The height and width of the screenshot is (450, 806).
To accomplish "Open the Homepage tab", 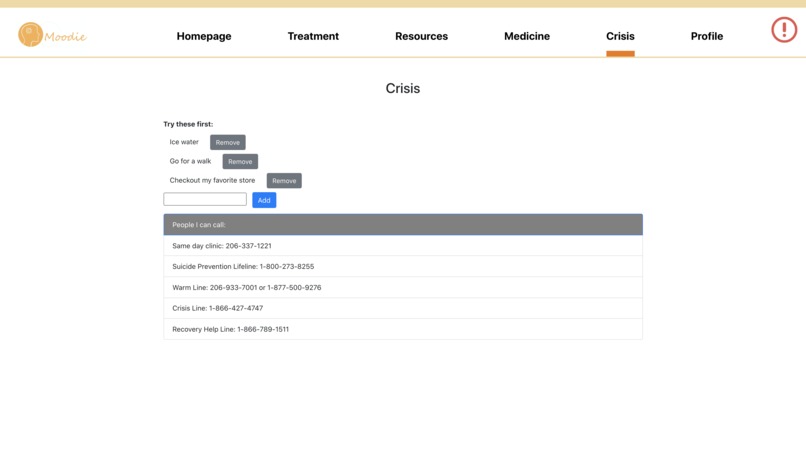I will [204, 36].
